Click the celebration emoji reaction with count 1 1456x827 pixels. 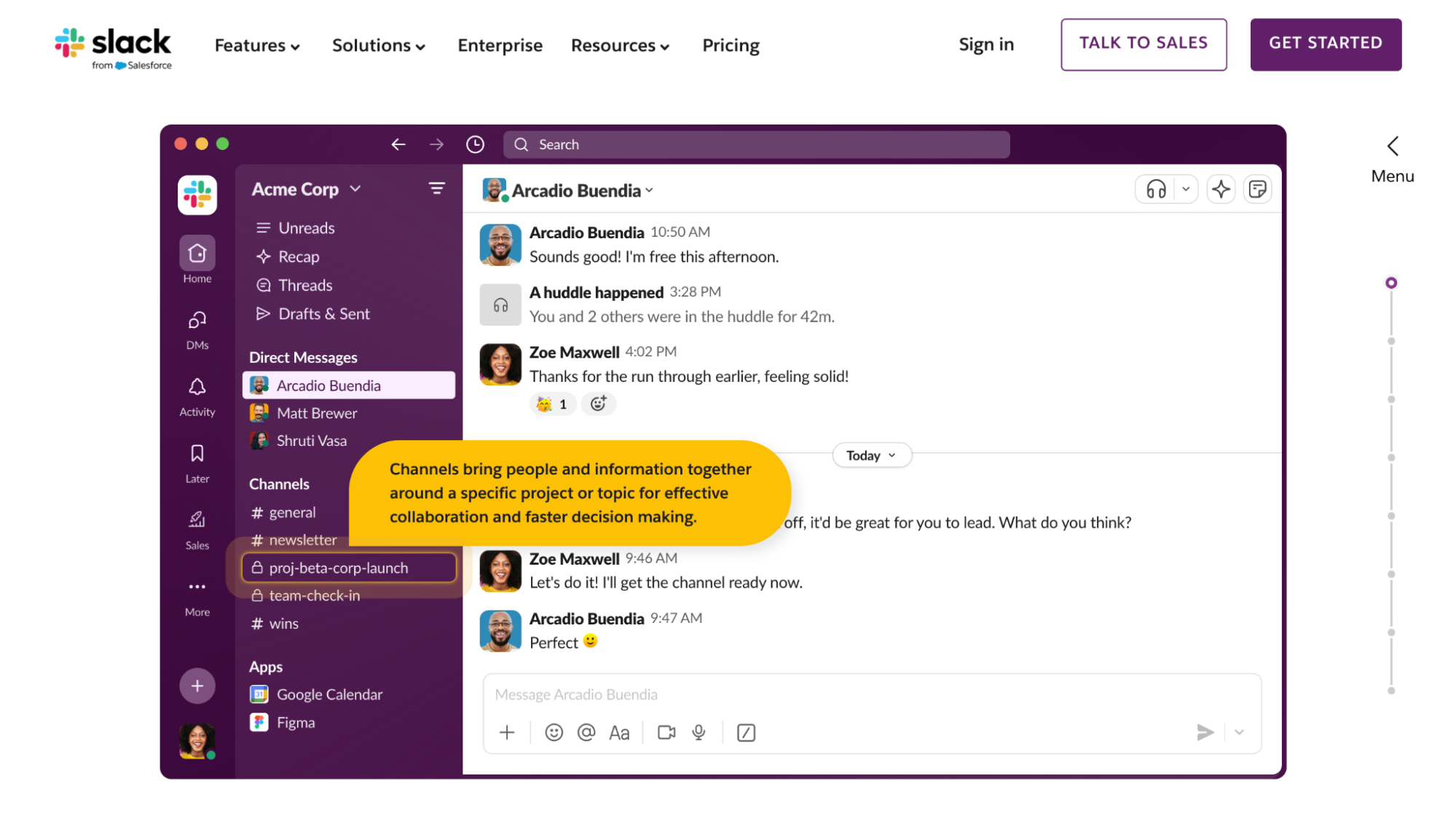552,404
